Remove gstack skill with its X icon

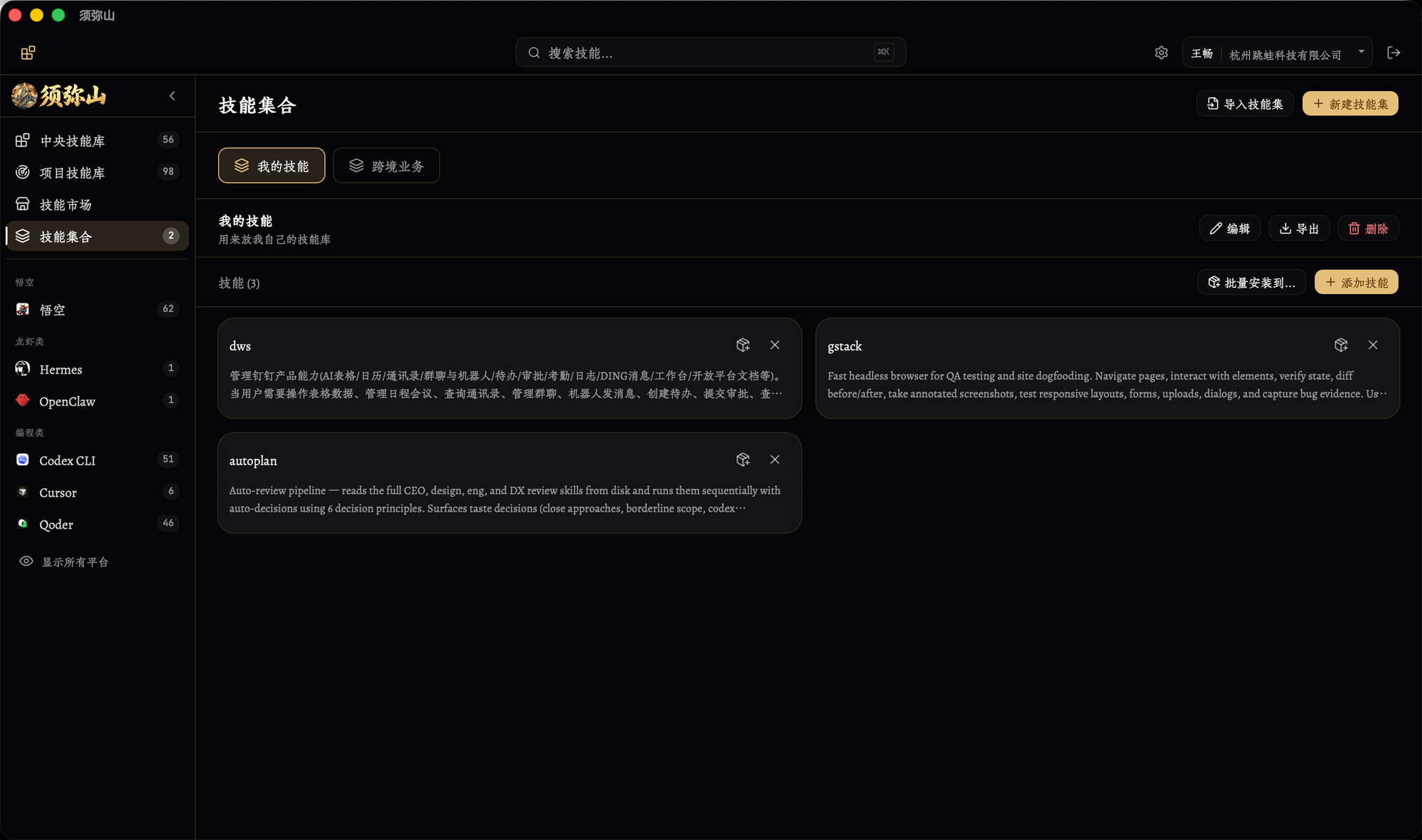[1373, 345]
